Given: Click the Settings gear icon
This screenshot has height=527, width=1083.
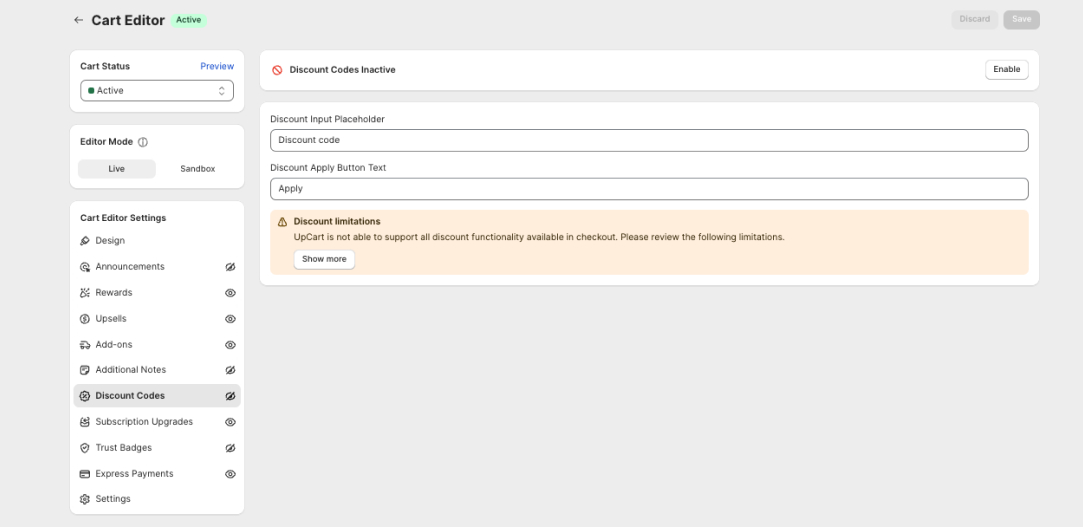Looking at the screenshot, I should pos(85,499).
